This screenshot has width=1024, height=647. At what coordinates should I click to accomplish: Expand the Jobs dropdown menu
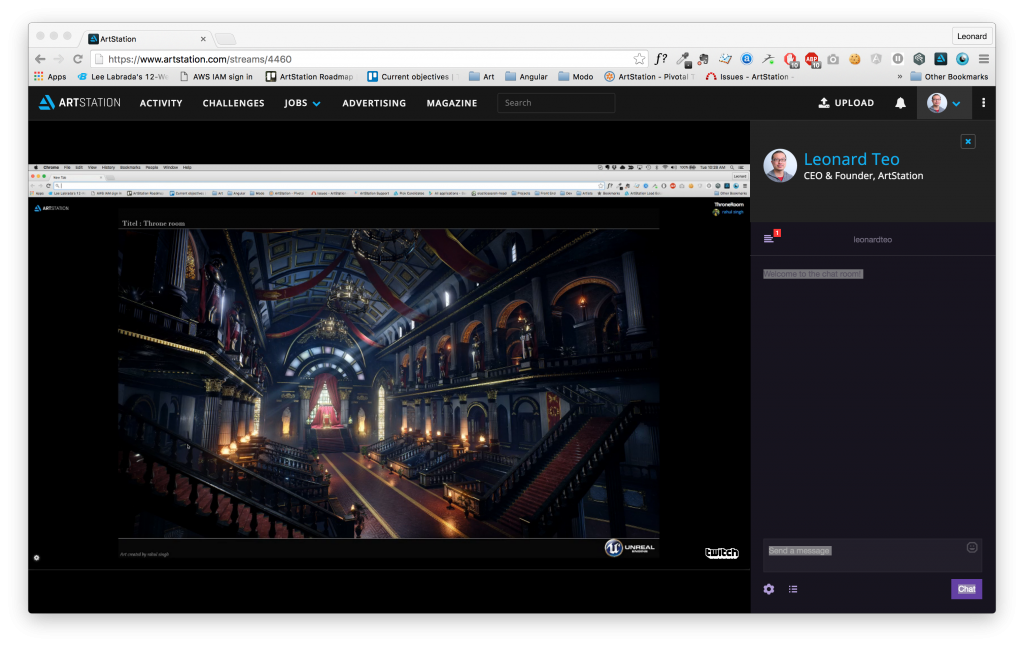point(302,103)
